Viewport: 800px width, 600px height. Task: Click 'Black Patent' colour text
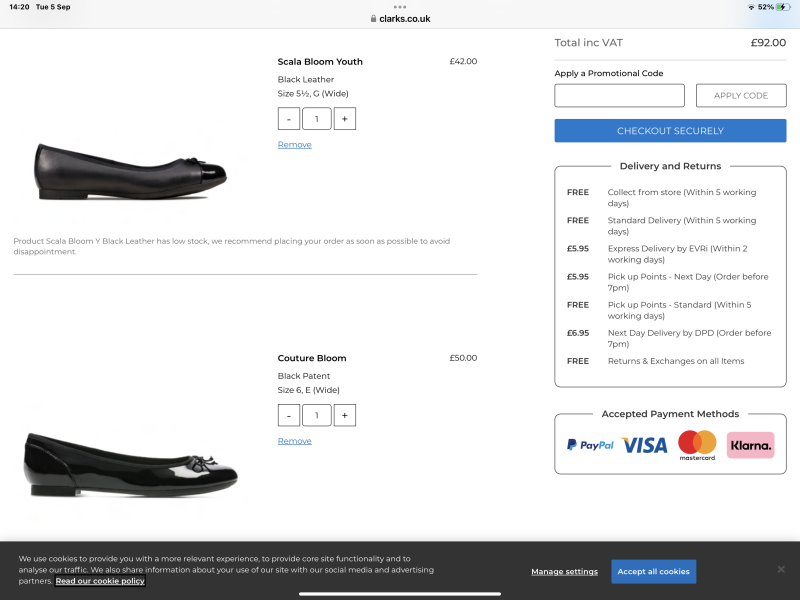coord(304,376)
